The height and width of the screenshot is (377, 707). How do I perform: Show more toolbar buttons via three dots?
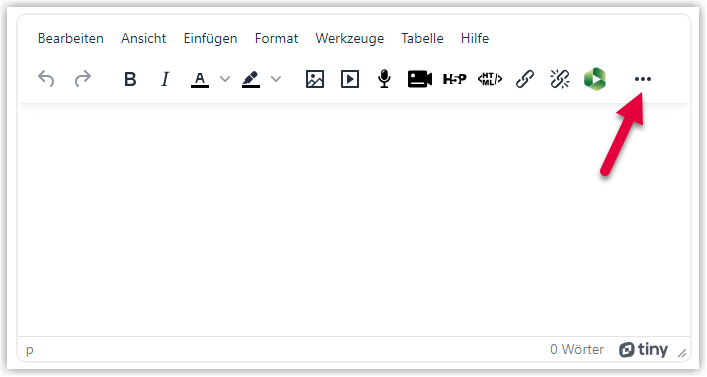(x=643, y=79)
